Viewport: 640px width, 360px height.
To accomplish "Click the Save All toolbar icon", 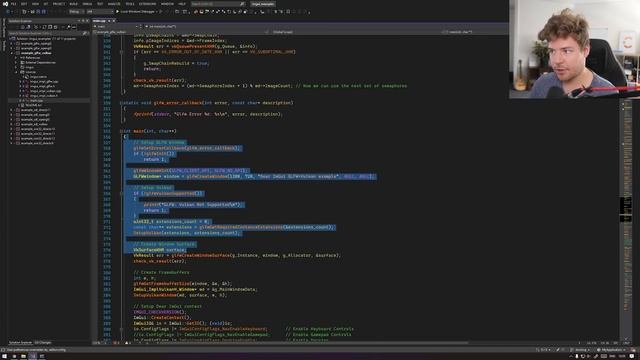I will [44, 11].
